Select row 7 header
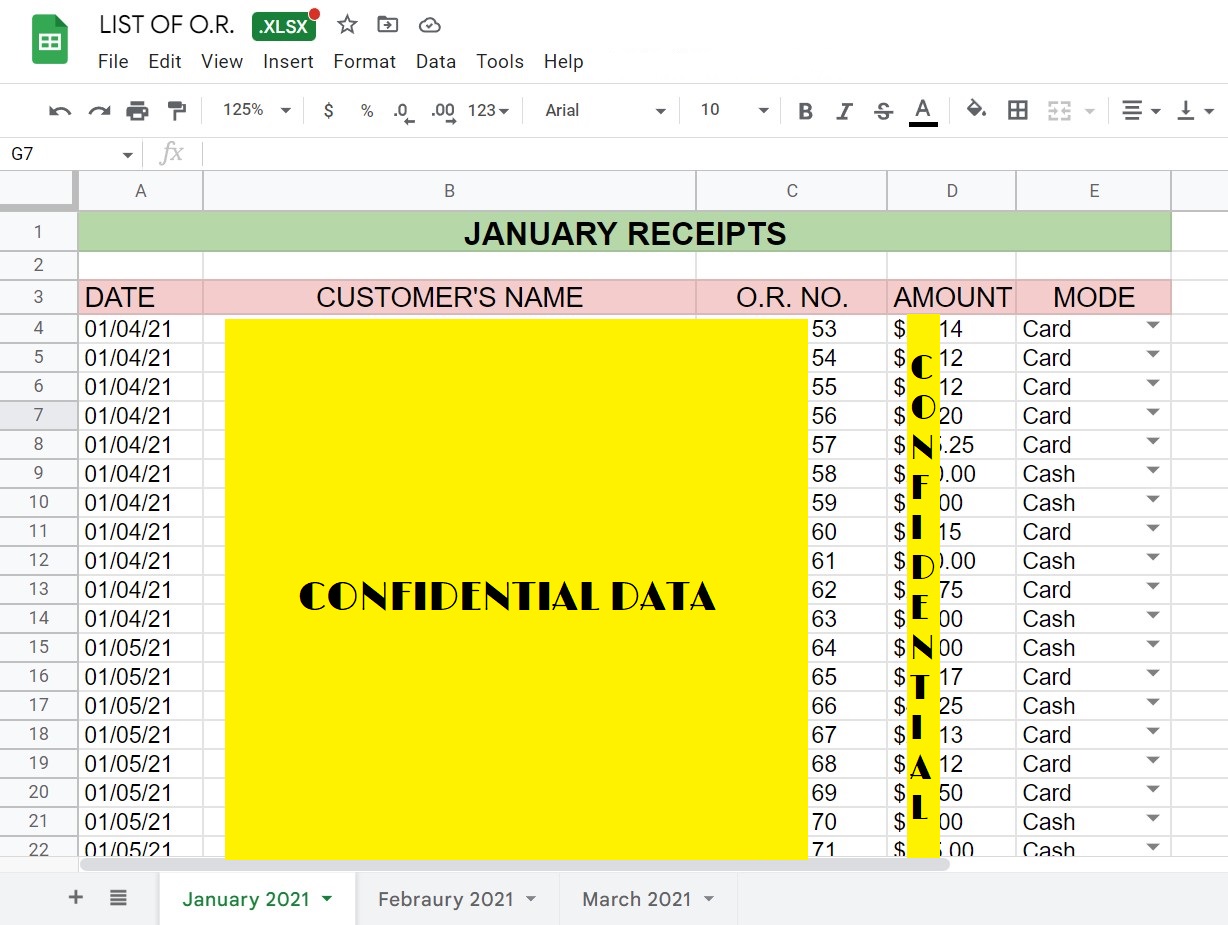Screen dimensions: 1228x925 [39, 415]
